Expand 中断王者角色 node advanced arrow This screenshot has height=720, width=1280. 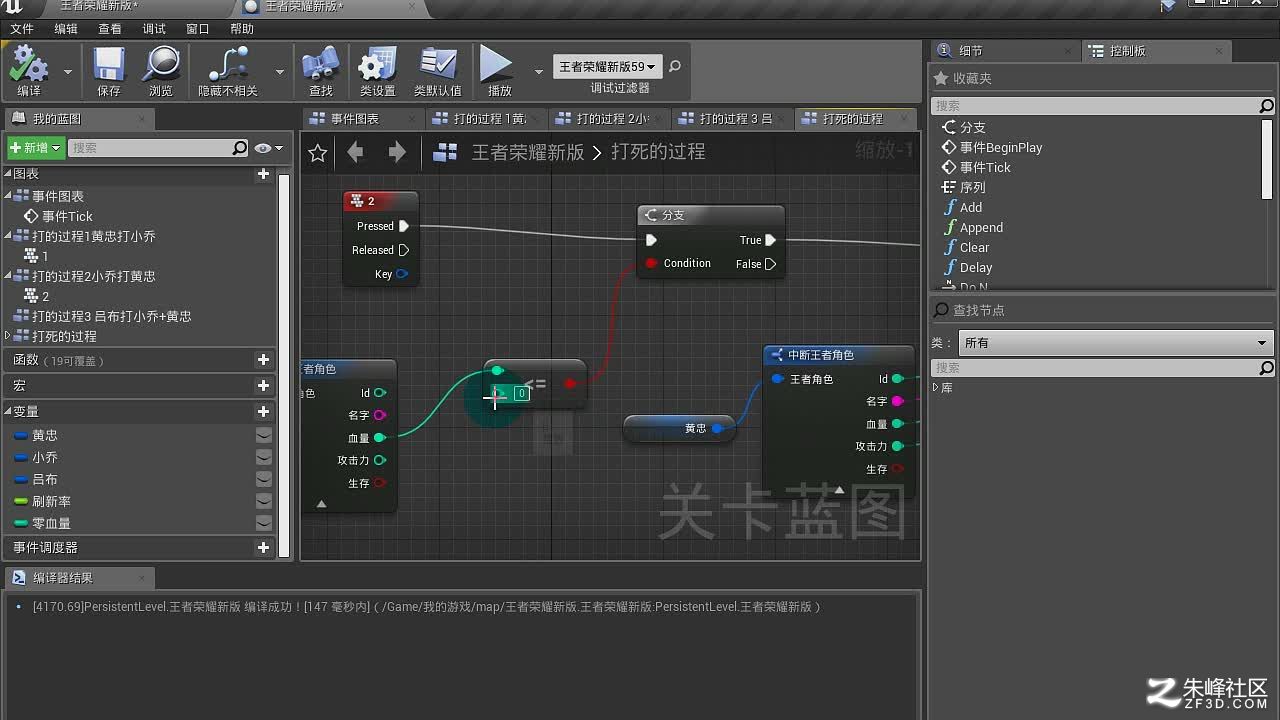839,490
